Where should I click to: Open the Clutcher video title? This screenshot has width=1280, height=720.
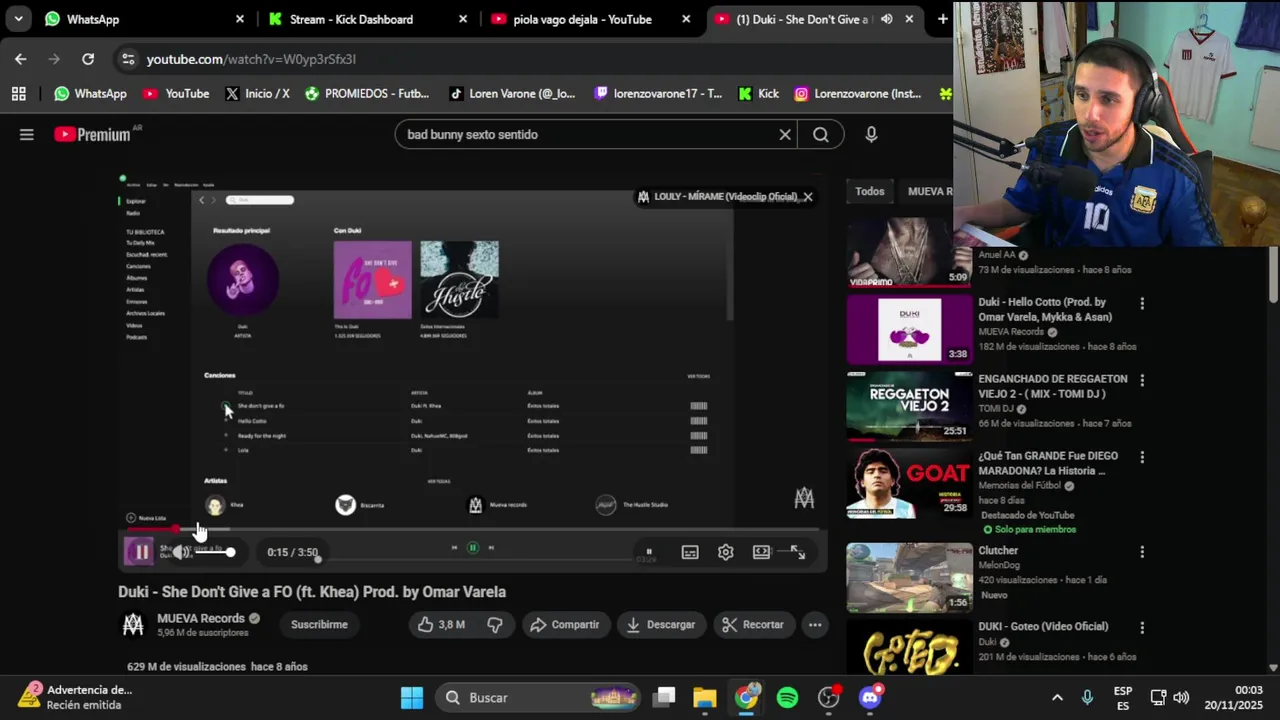click(998, 550)
